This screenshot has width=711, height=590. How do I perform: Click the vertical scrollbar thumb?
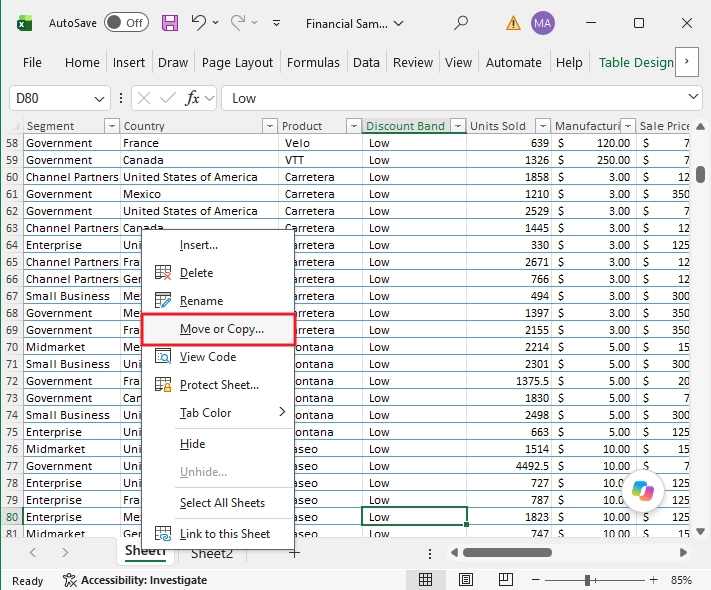(x=700, y=174)
